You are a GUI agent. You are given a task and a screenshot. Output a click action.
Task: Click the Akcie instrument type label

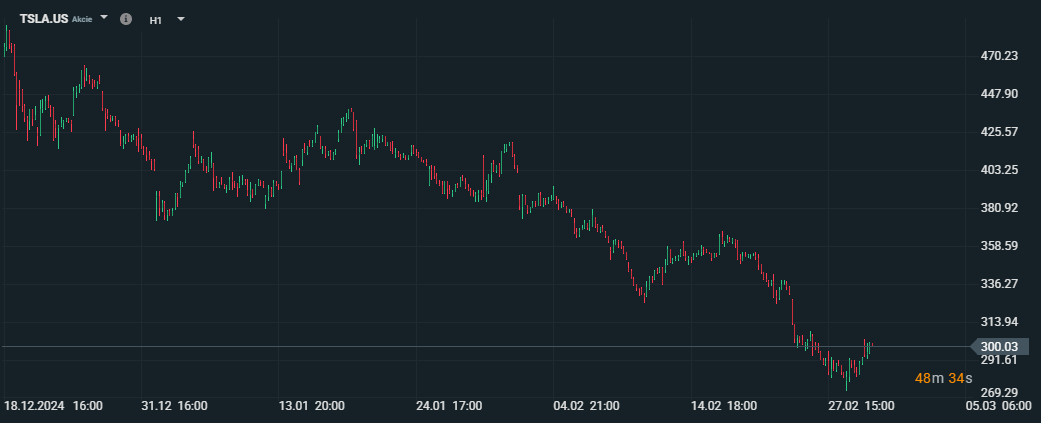82,19
